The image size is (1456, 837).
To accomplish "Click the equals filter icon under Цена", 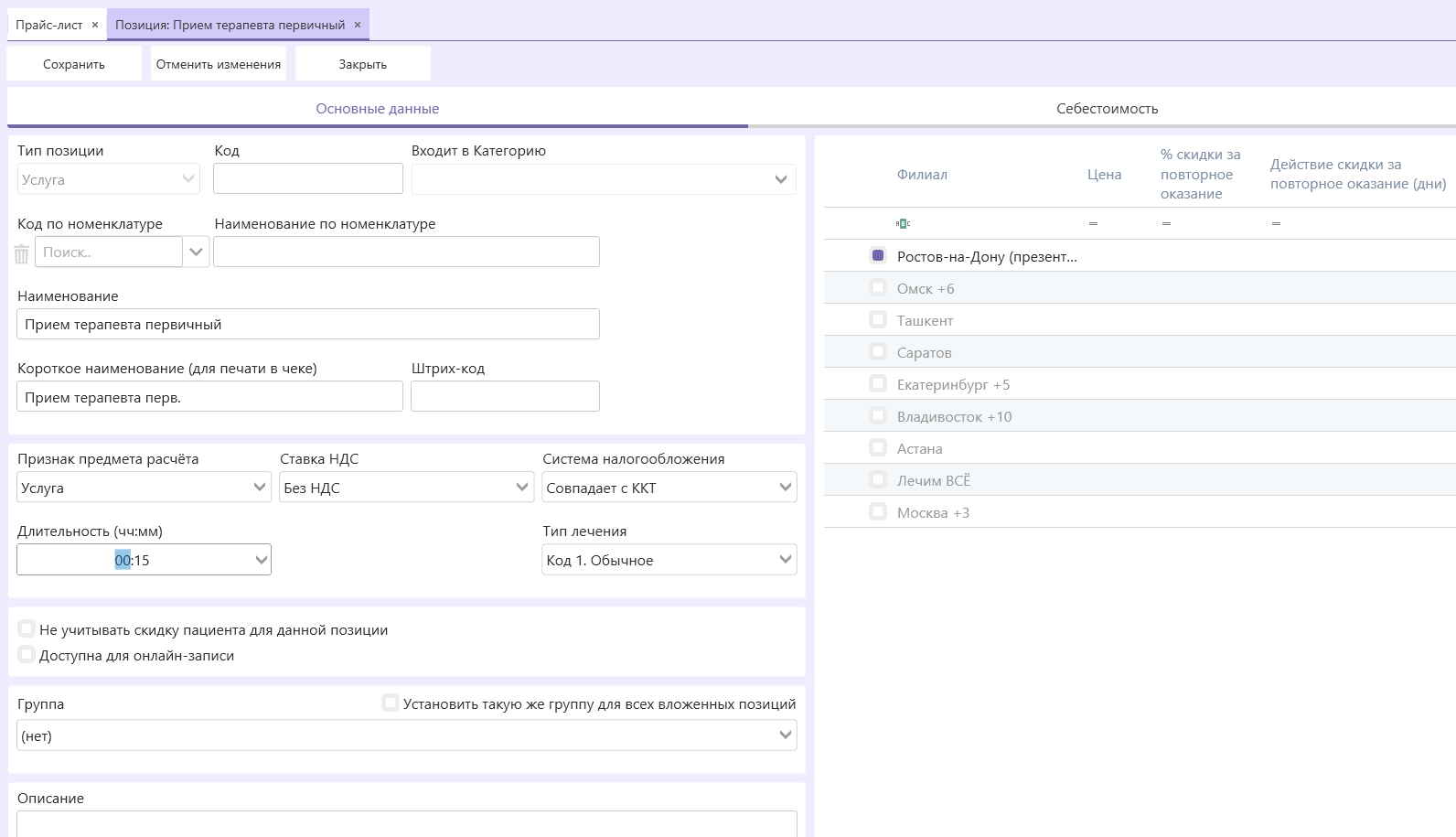I will coord(1093,223).
